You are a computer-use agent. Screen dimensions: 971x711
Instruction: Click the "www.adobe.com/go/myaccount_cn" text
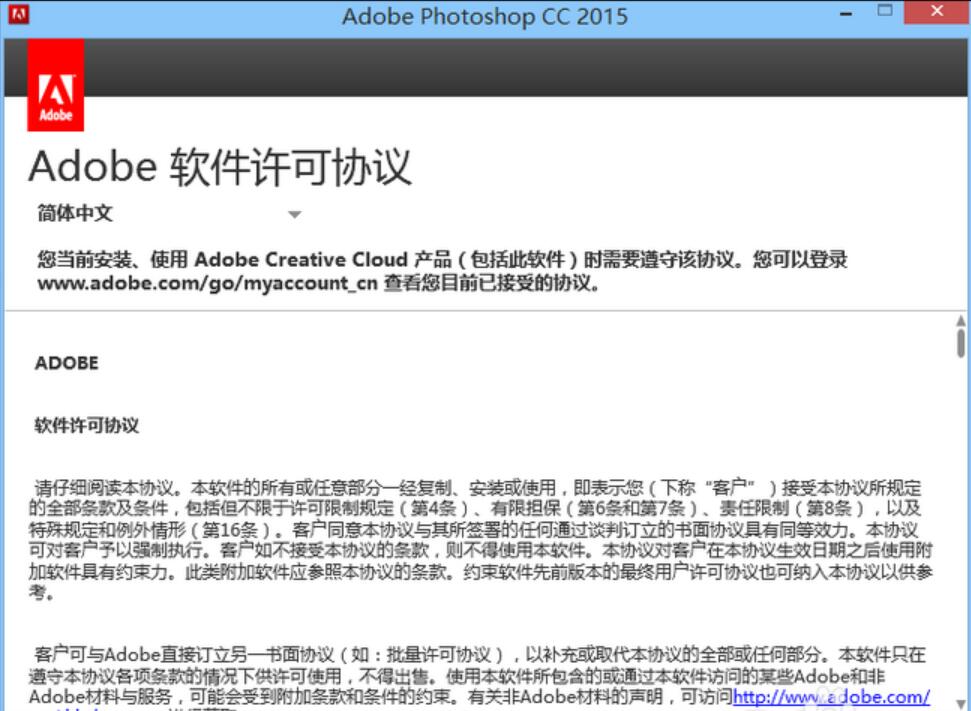tap(207, 283)
